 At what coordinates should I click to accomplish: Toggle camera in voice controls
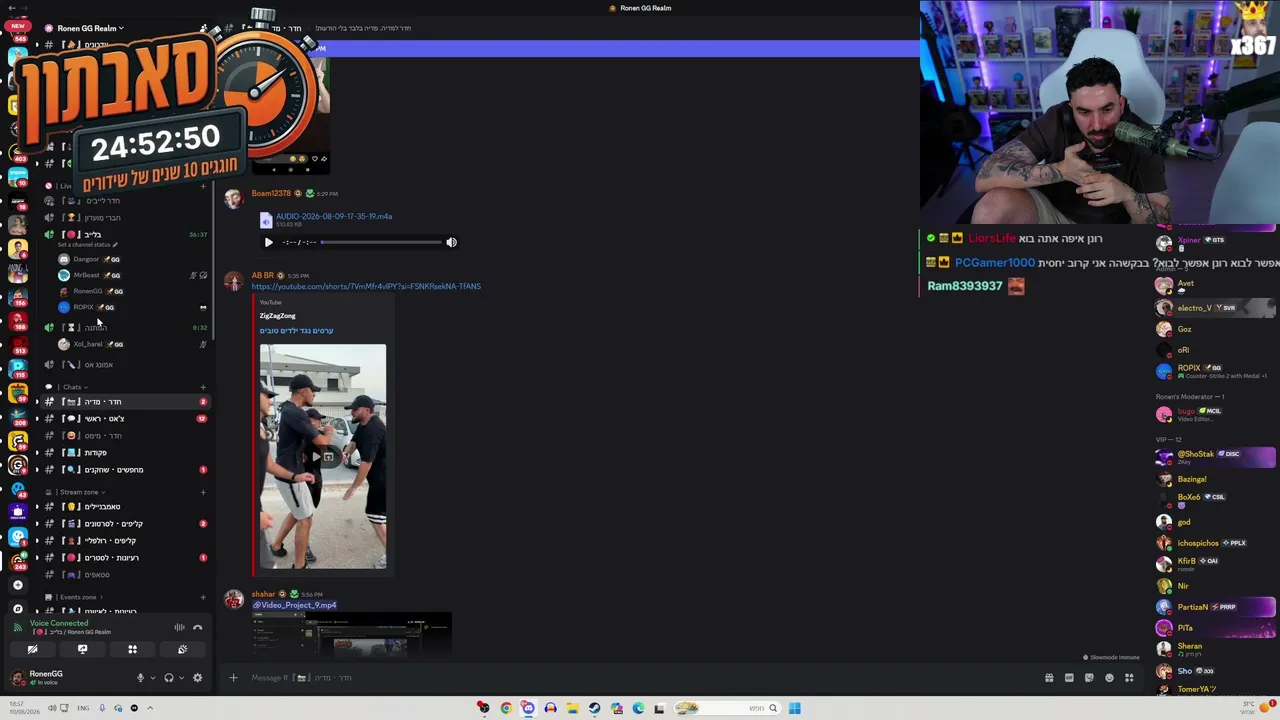coord(32,649)
